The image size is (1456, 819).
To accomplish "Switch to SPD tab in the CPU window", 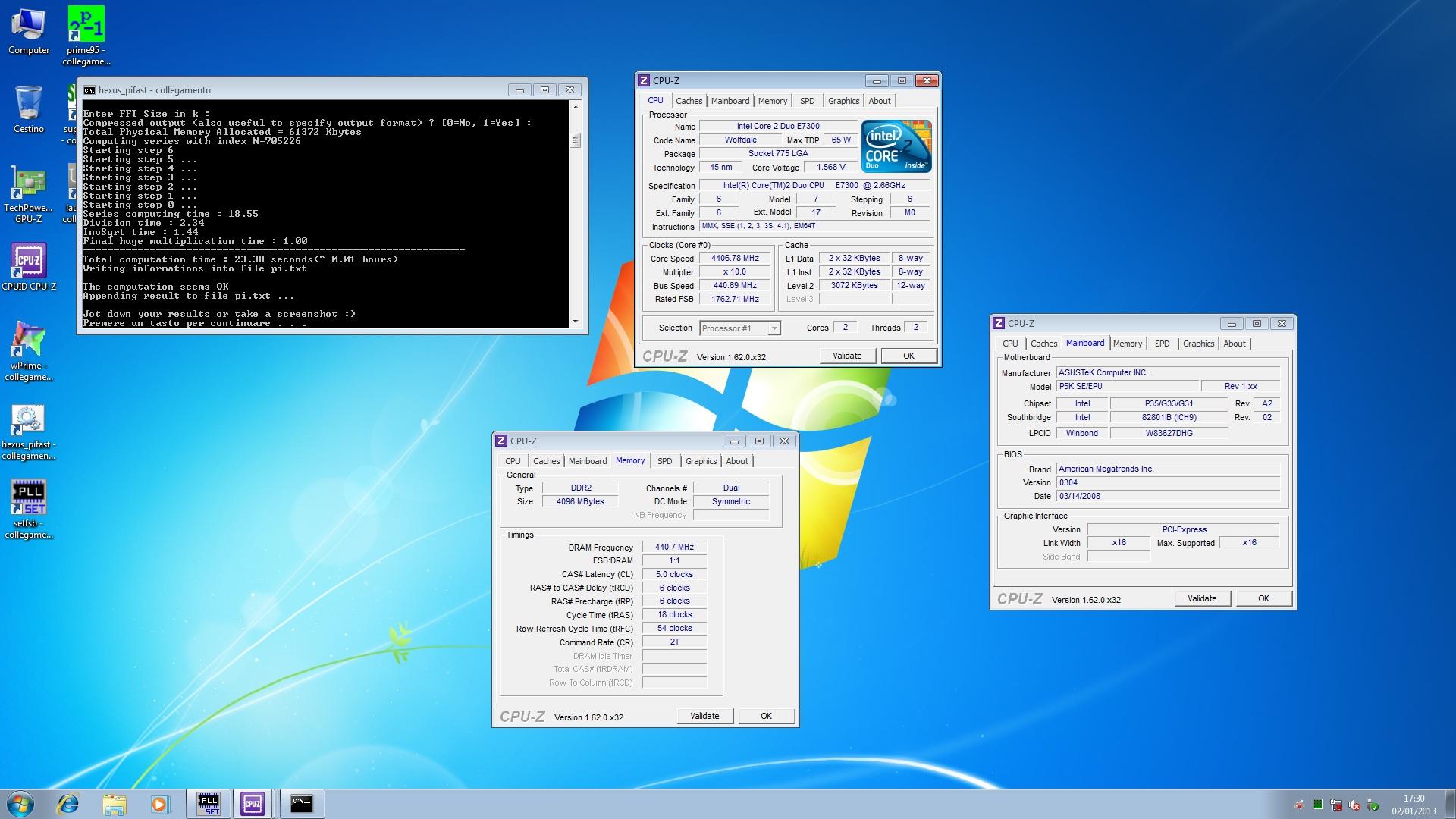I will (x=808, y=101).
